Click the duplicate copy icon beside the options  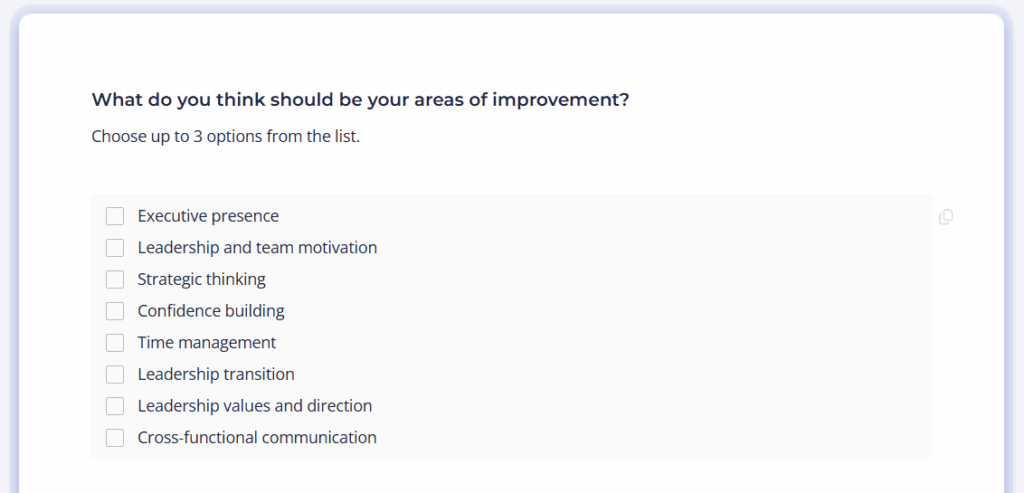coord(946,217)
